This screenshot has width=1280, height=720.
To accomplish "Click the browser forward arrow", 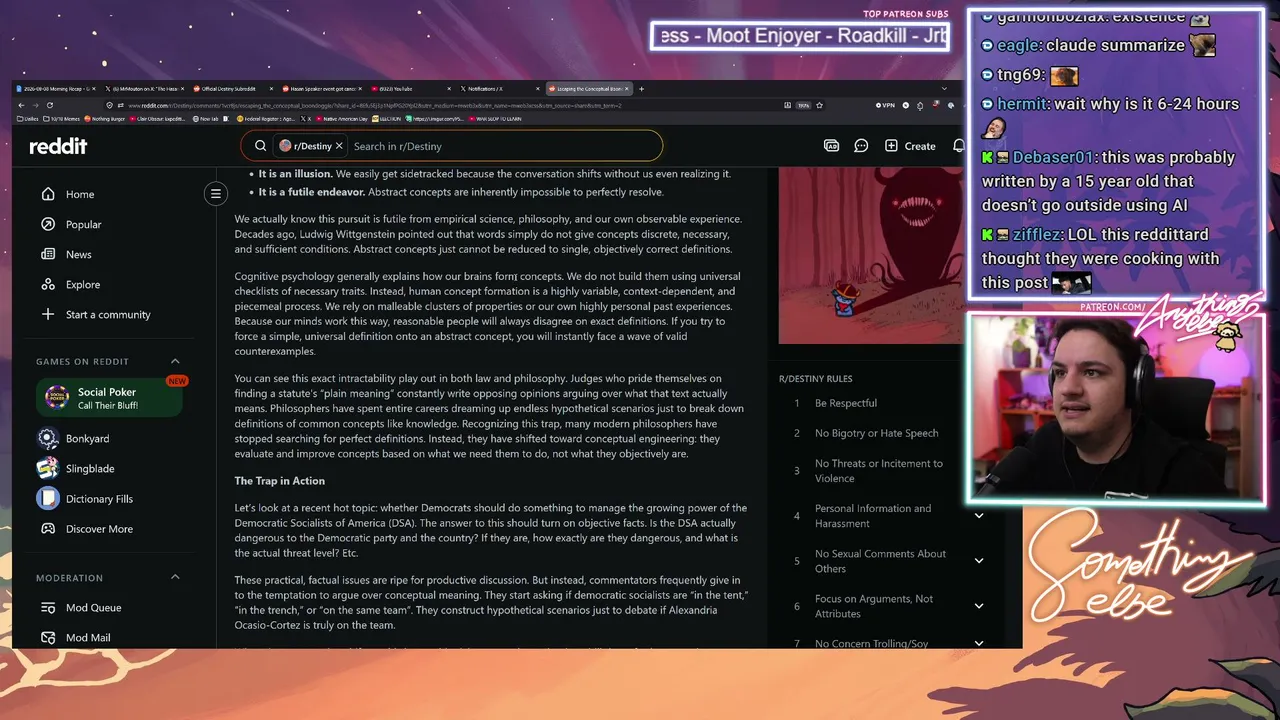I will click(x=35, y=105).
